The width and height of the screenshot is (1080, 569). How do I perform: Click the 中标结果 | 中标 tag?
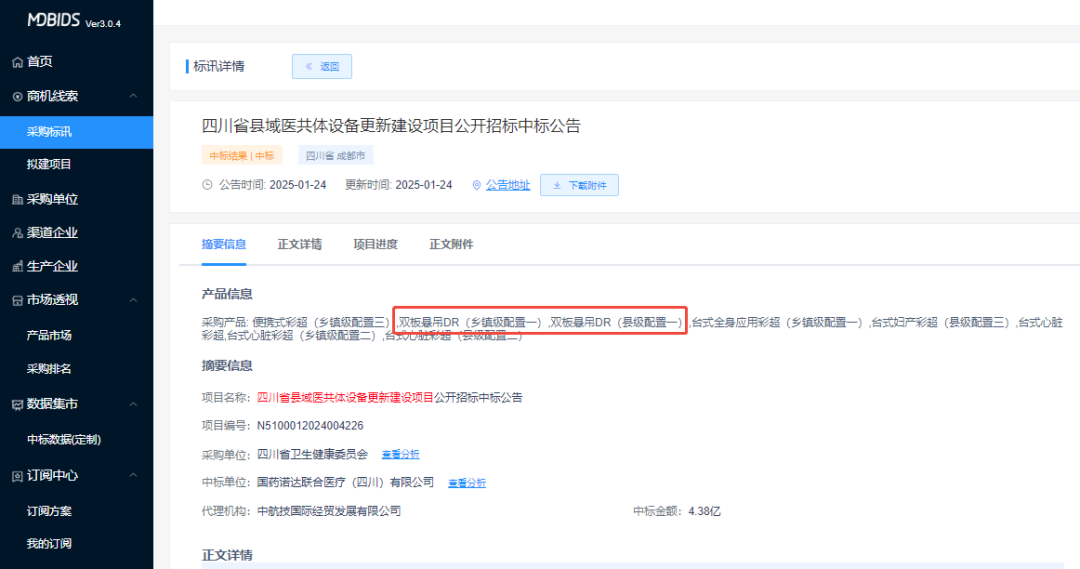pyautogui.click(x=242, y=156)
